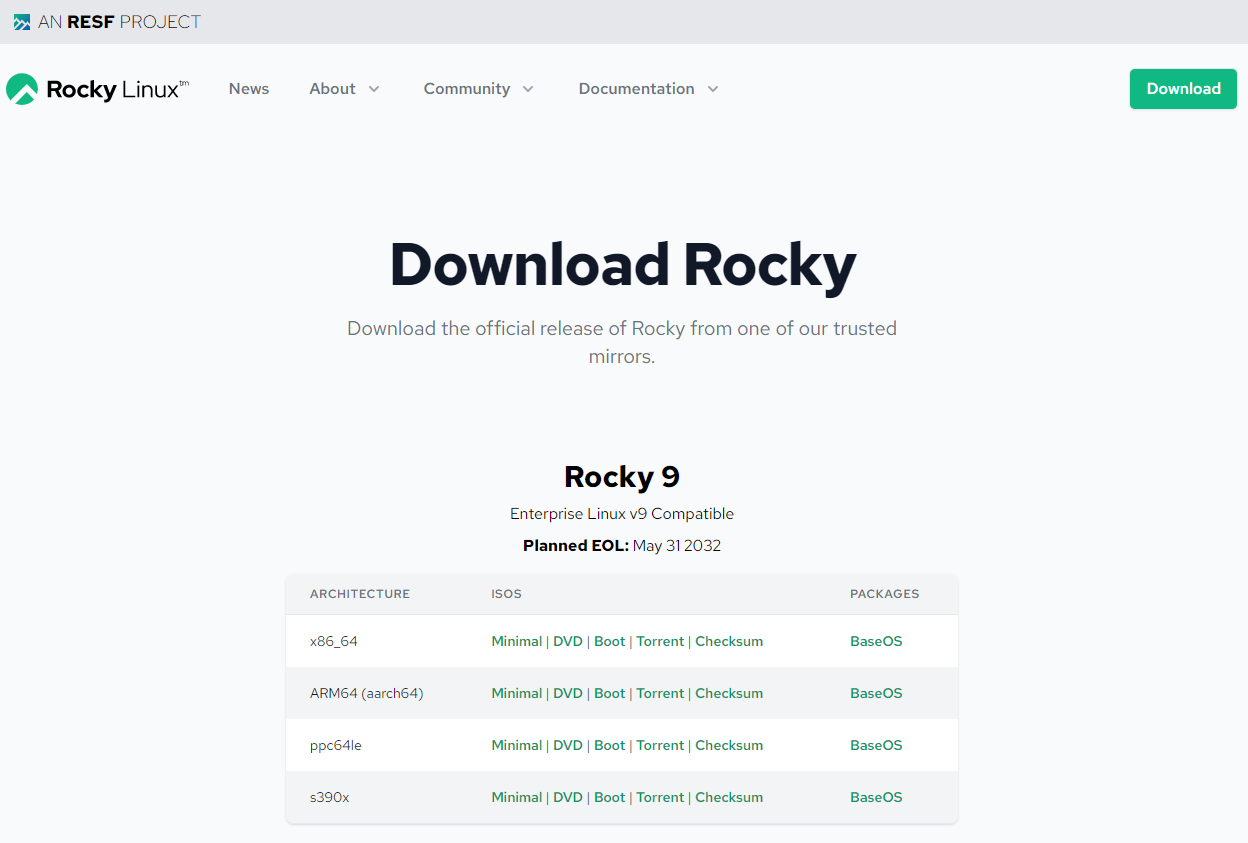Click the RESF project icon in top bar
This screenshot has height=843, width=1248.
(19, 20)
